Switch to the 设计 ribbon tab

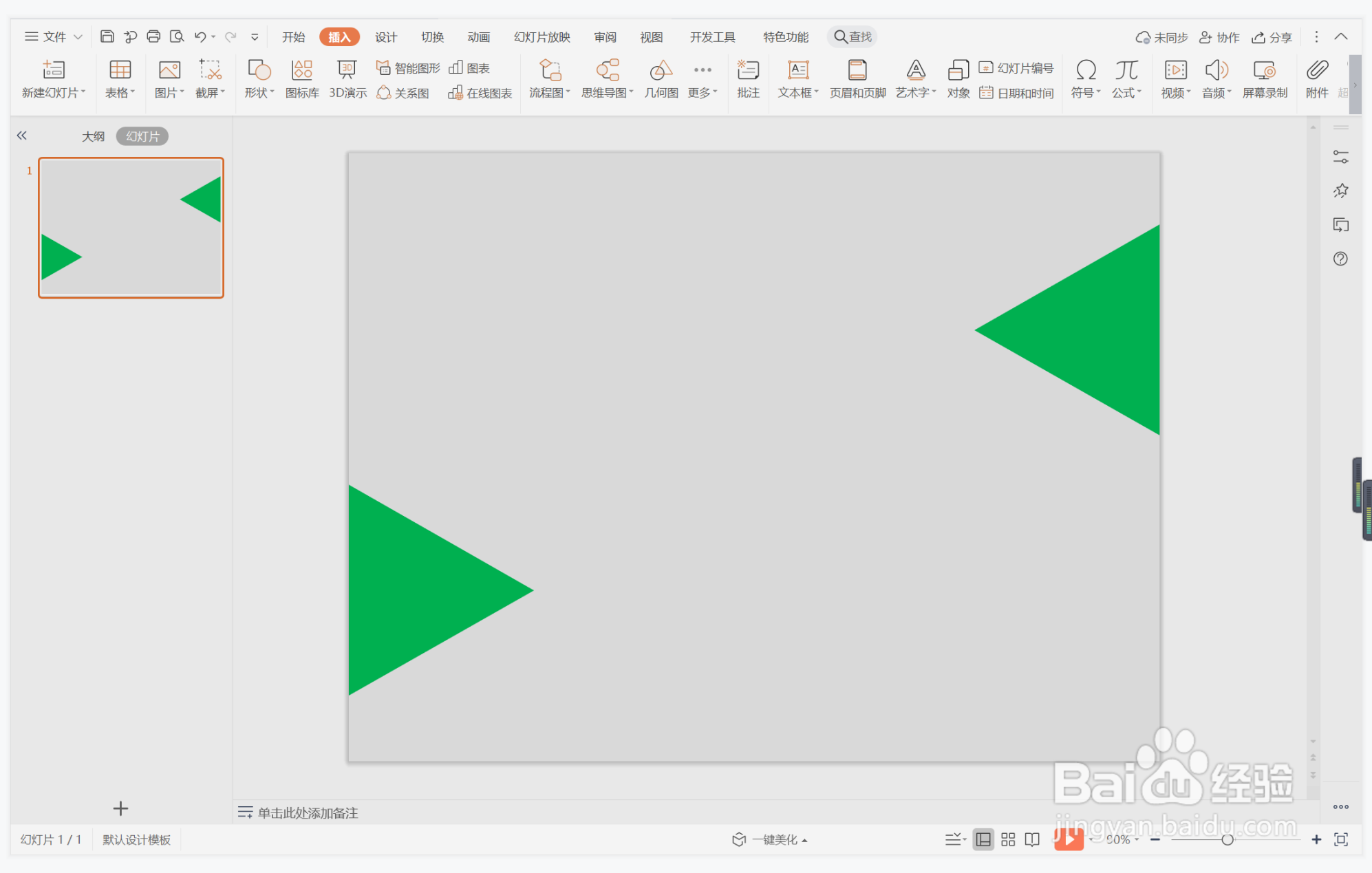click(385, 37)
